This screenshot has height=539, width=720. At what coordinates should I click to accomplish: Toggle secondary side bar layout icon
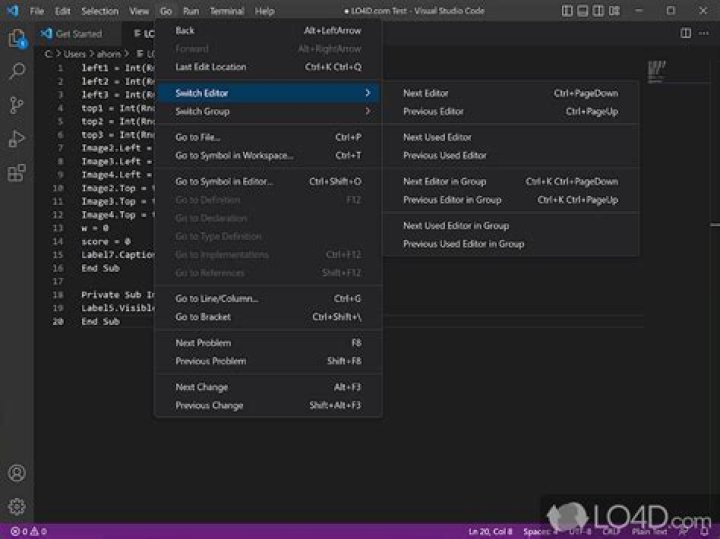598,11
